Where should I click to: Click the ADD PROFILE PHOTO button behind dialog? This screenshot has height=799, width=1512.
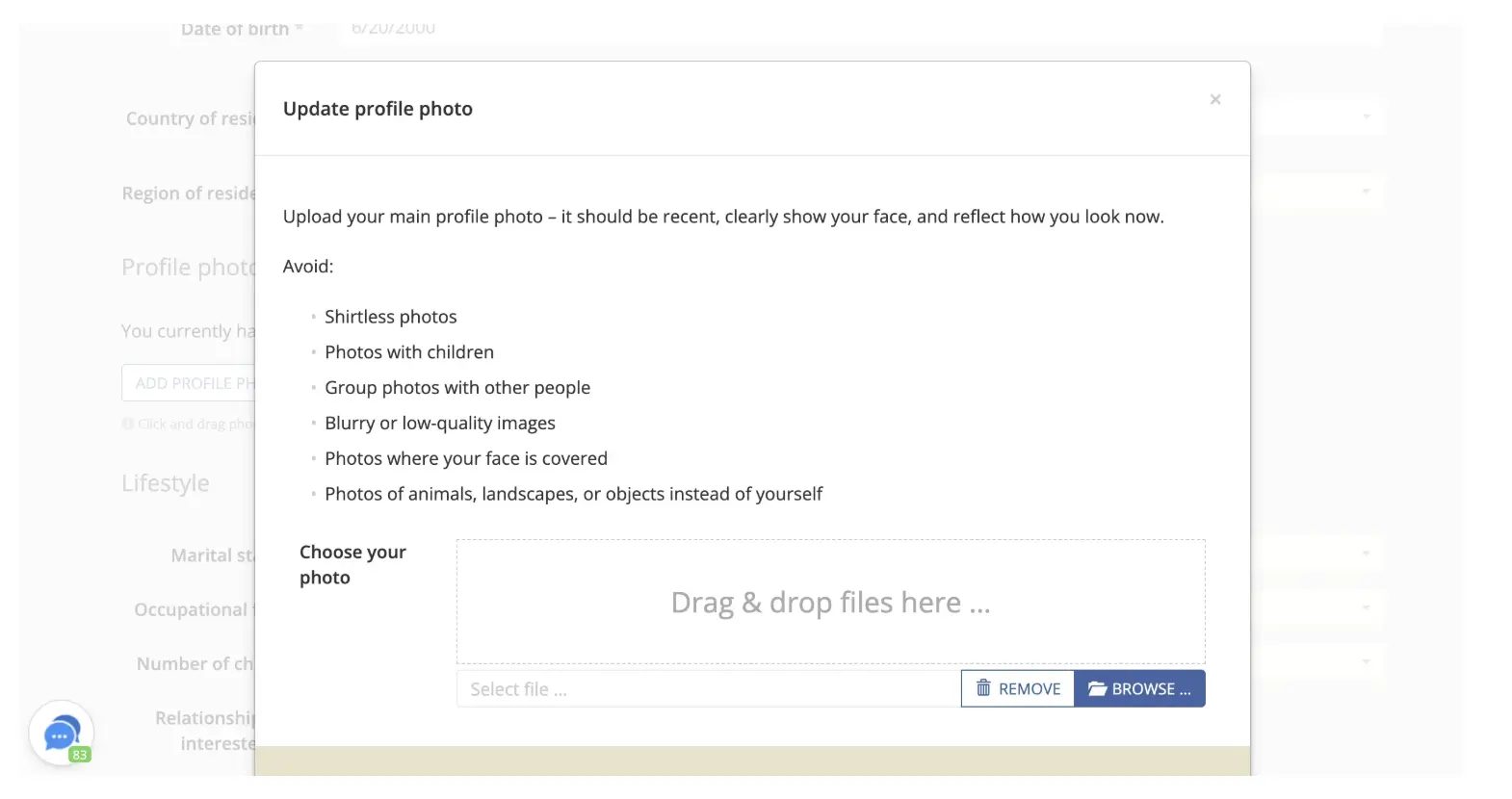(x=189, y=383)
